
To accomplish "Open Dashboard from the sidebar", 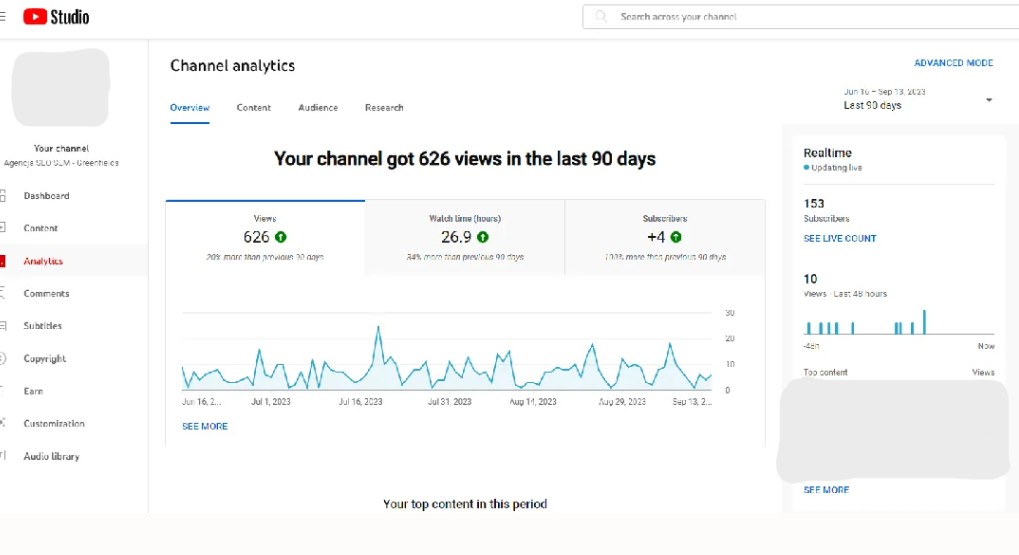I will (x=46, y=196).
